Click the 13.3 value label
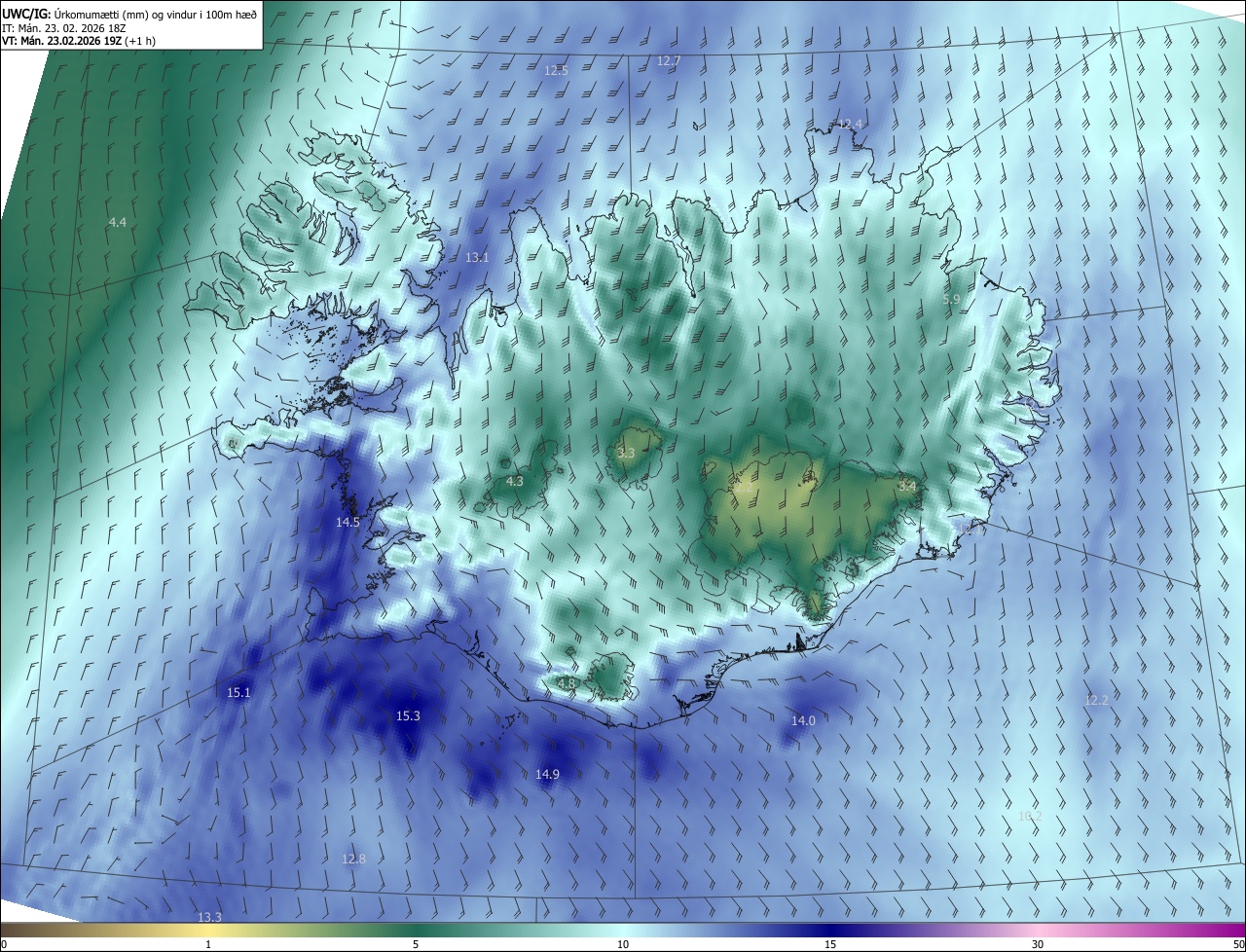This screenshot has width=1246, height=952. tap(209, 918)
